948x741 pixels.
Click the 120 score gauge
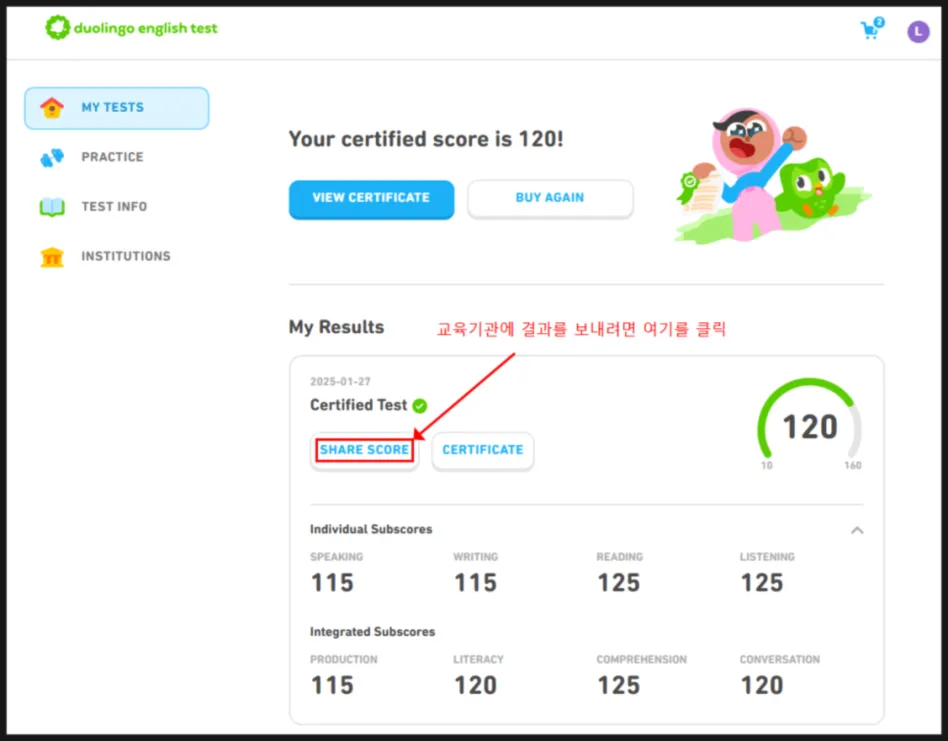(x=810, y=423)
